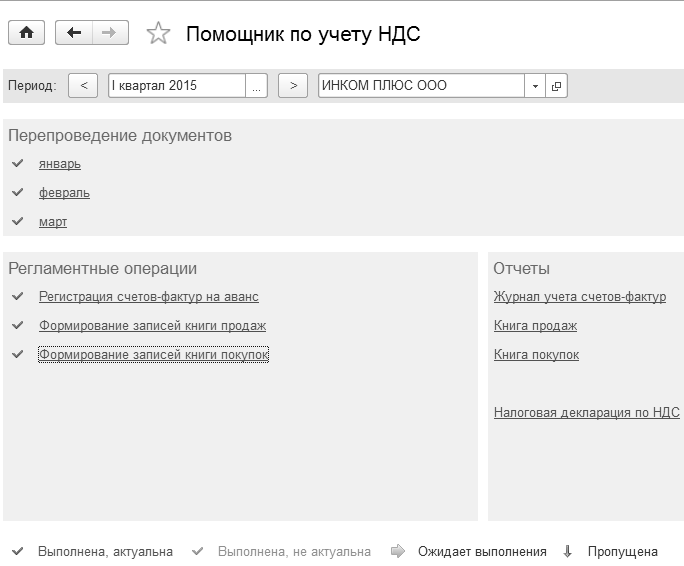This screenshot has height=566, width=684.
Task: Click 'Выполнена, не актуальна' legend text
Action: tap(294, 552)
